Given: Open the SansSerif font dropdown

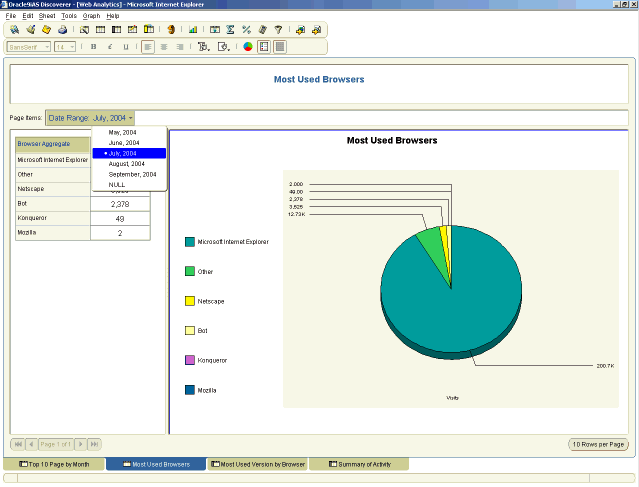Looking at the screenshot, I should [28, 47].
